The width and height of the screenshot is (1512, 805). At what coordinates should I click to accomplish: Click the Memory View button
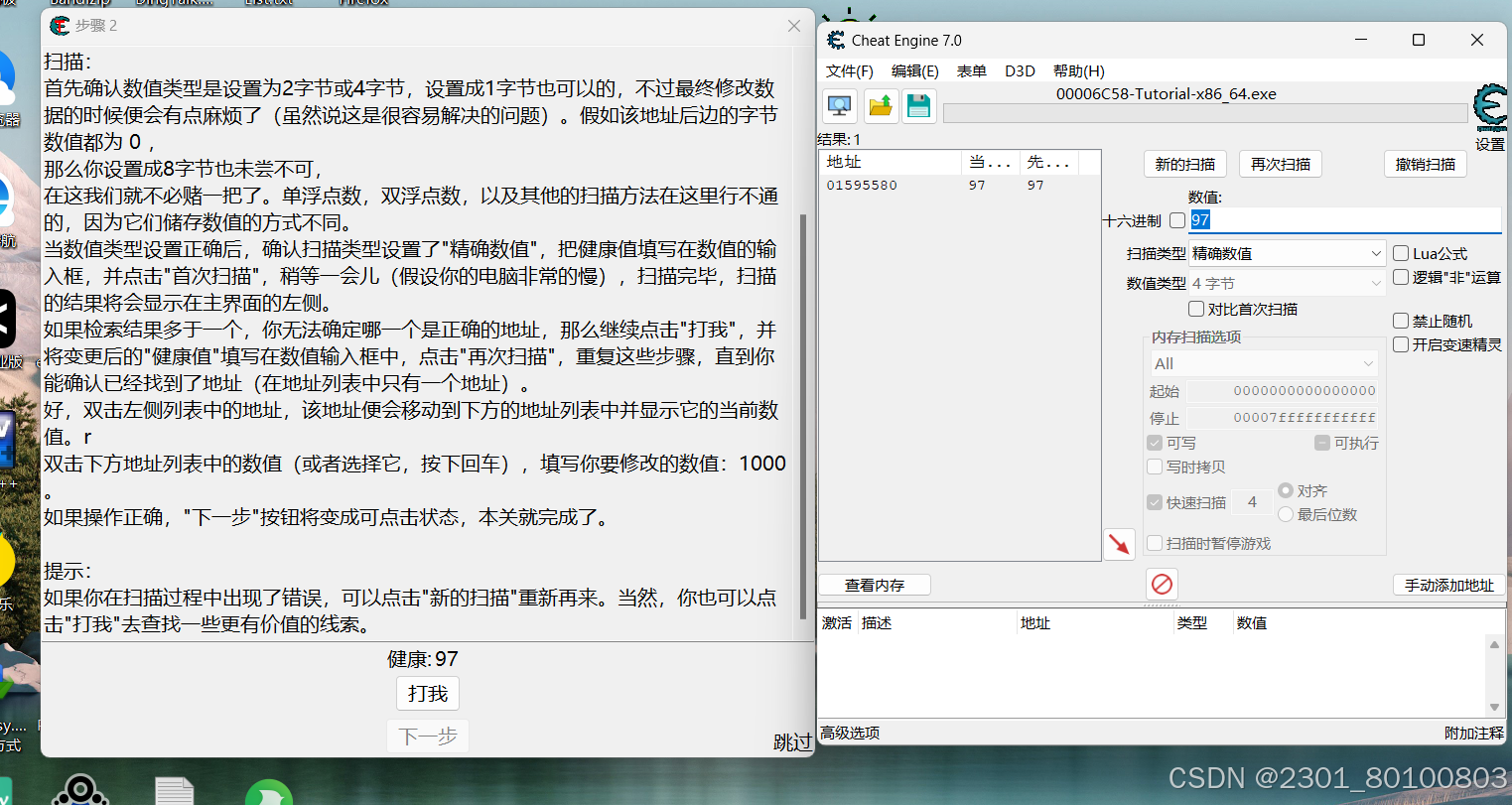click(875, 585)
